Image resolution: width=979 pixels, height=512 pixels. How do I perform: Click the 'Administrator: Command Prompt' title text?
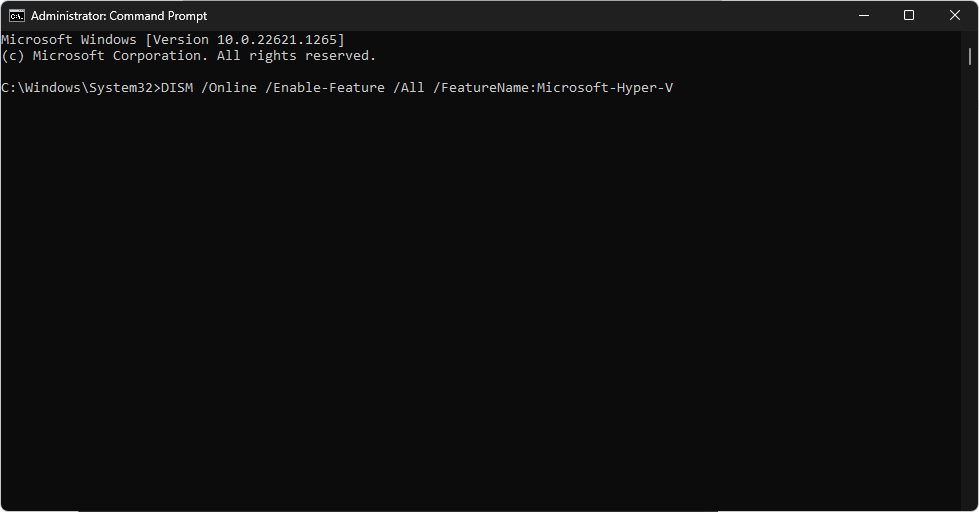pyautogui.click(x=119, y=16)
